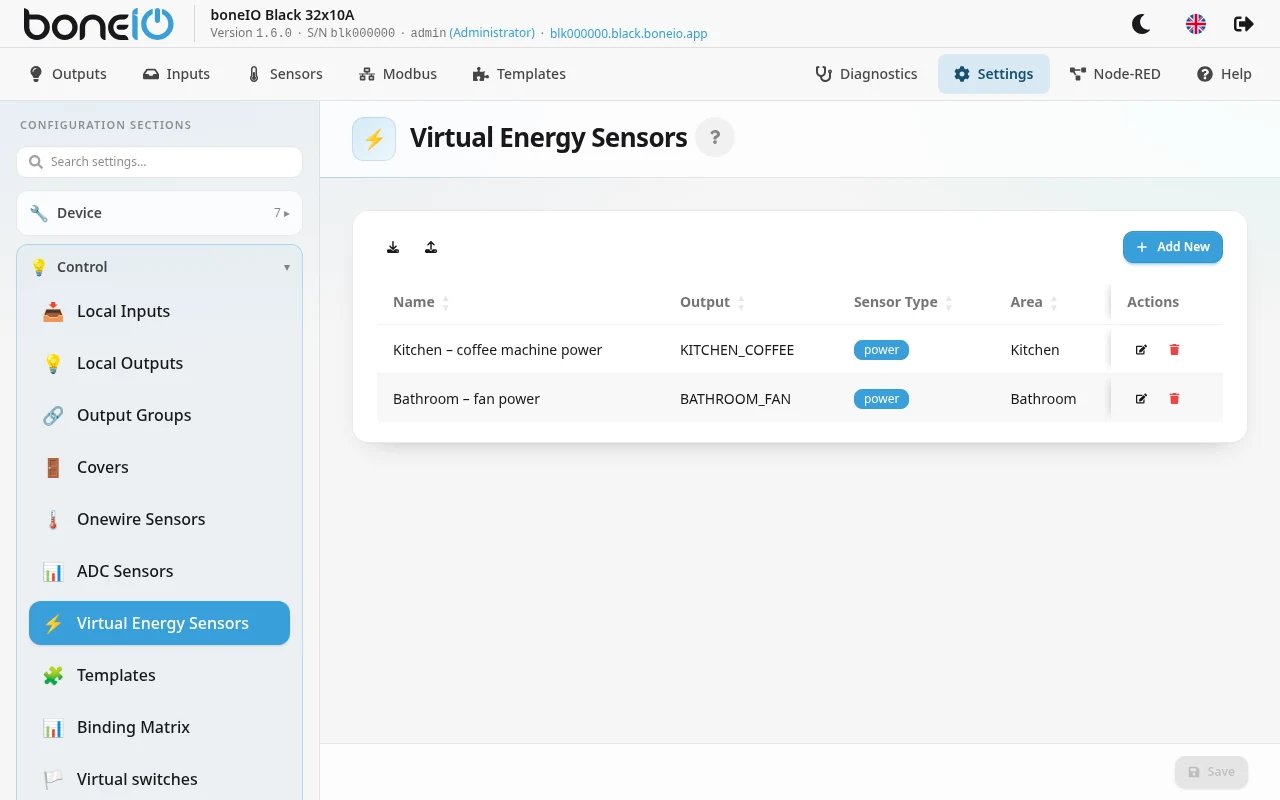This screenshot has width=1280, height=800.
Task: Sort table by Sensor Type column
Action: click(903, 302)
